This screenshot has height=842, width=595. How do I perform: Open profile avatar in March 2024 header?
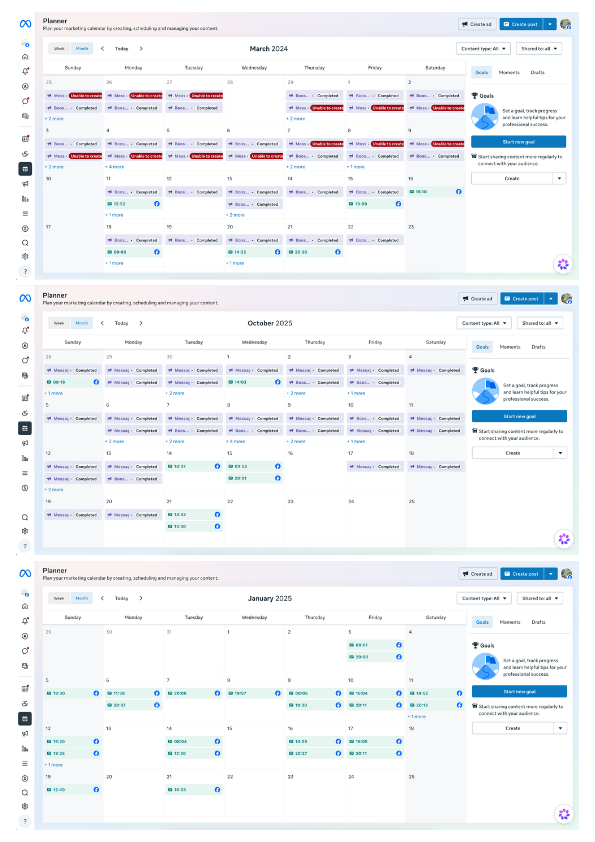pos(565,24)
